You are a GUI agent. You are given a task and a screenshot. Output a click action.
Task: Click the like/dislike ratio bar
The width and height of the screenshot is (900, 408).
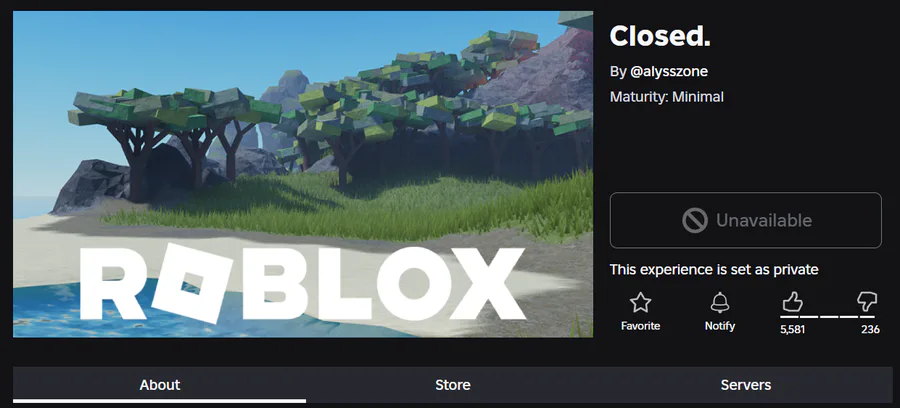pos(827,316)
